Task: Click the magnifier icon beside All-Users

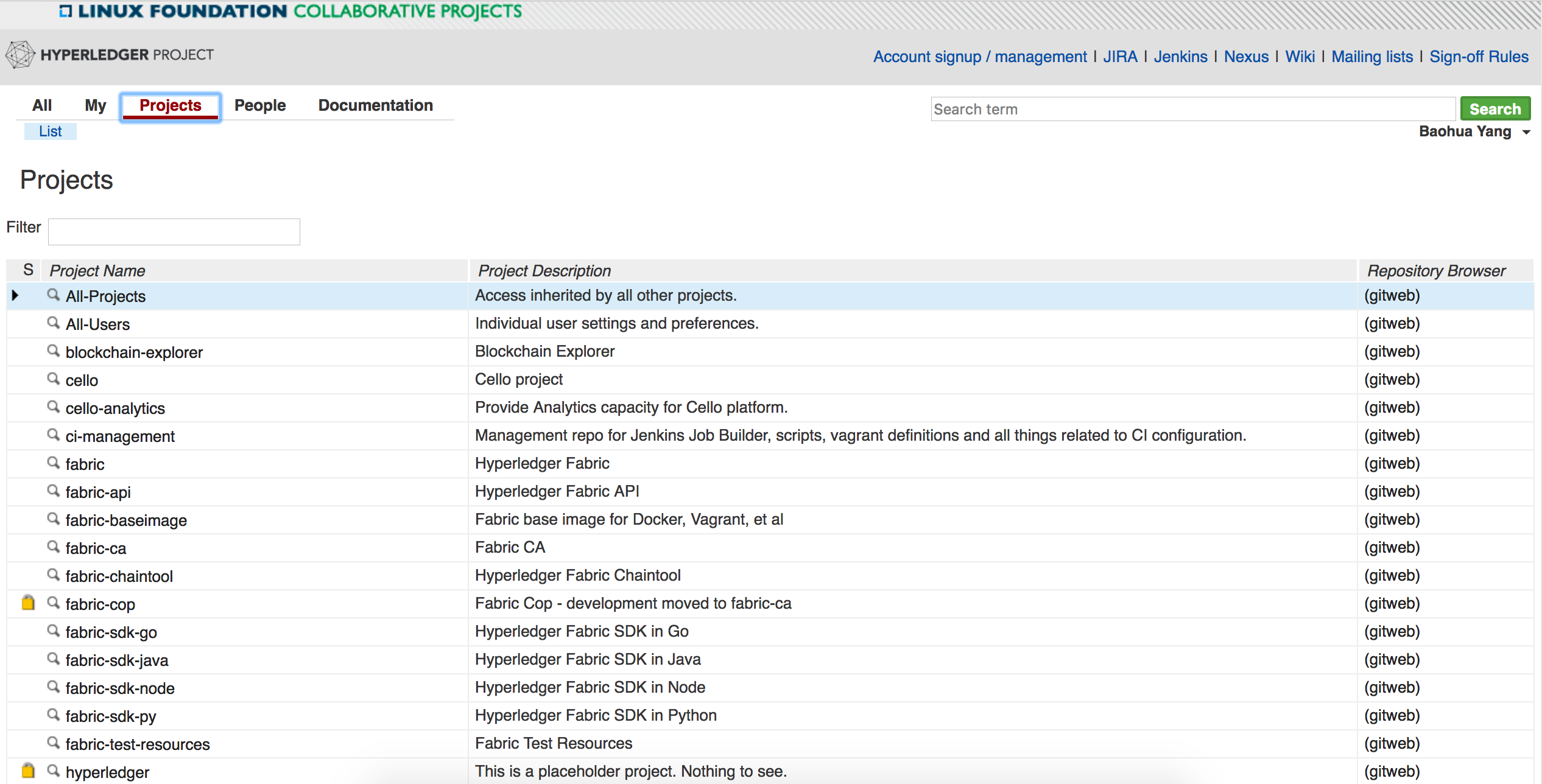Action: (x=54, y=323)
